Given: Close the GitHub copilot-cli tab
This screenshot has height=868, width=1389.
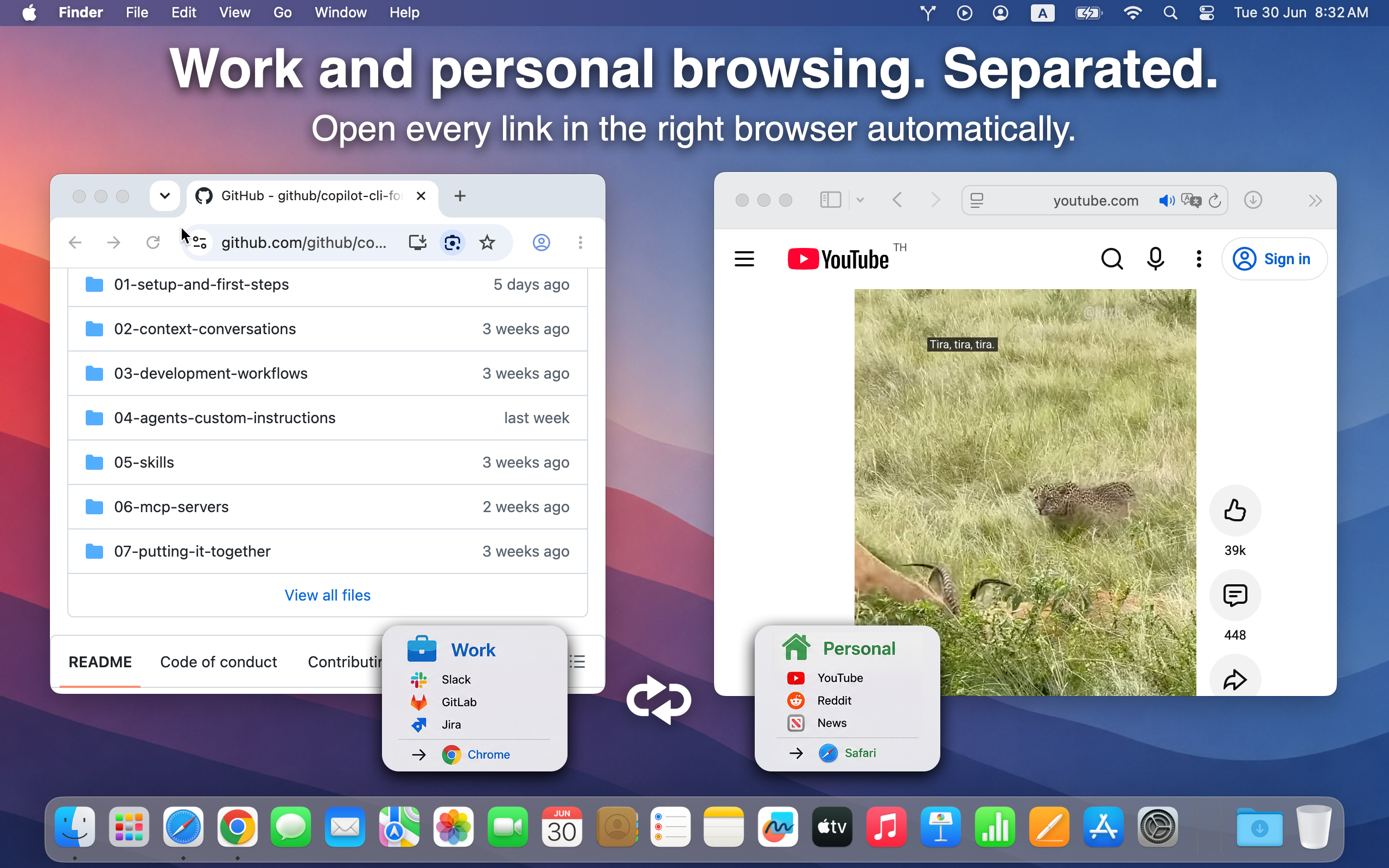Looking at the screenshot, I should click(x=420, y=196).
